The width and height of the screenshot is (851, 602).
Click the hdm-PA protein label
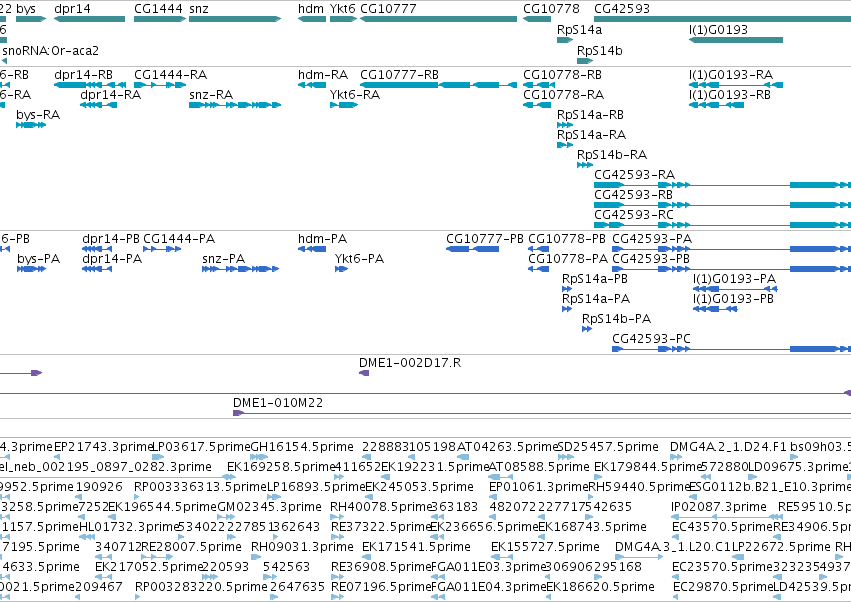322,238
